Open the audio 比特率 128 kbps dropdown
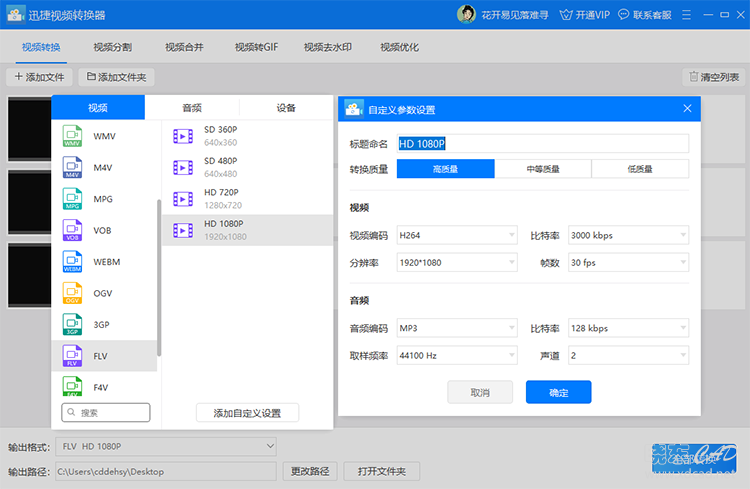 pos(629,328)
